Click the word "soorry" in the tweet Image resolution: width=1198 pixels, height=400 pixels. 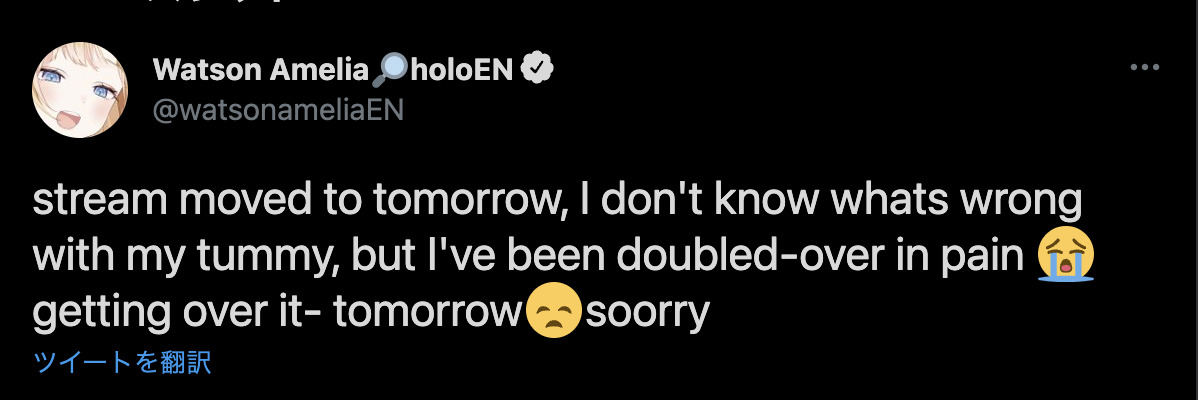click(x=646, y=312)
